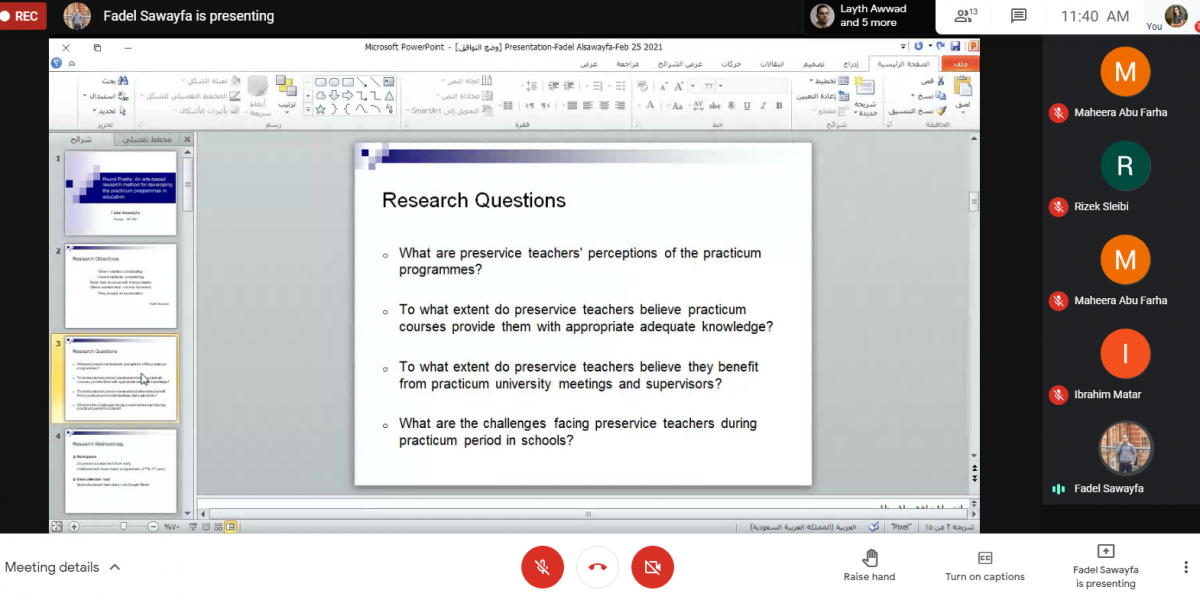1200x600 pixels.
Task: Expand the Replace (استبدال) dropdown
Action: (x=84, y=96)
